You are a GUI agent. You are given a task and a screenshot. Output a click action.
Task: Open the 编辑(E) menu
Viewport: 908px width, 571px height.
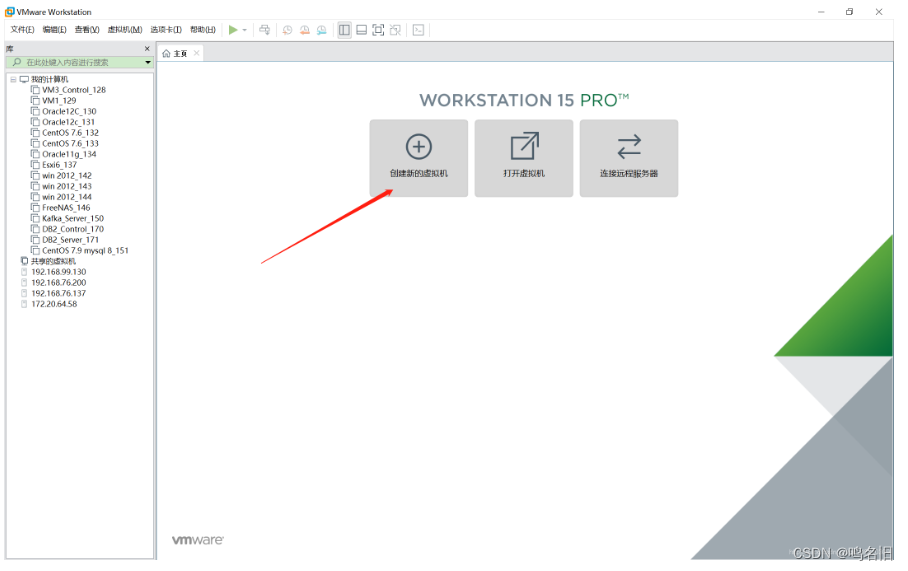(54, 30)
